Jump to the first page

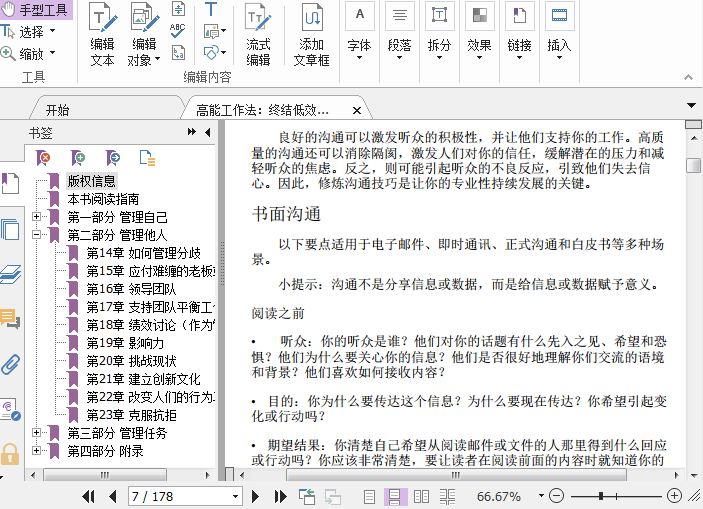click(88, 496)
